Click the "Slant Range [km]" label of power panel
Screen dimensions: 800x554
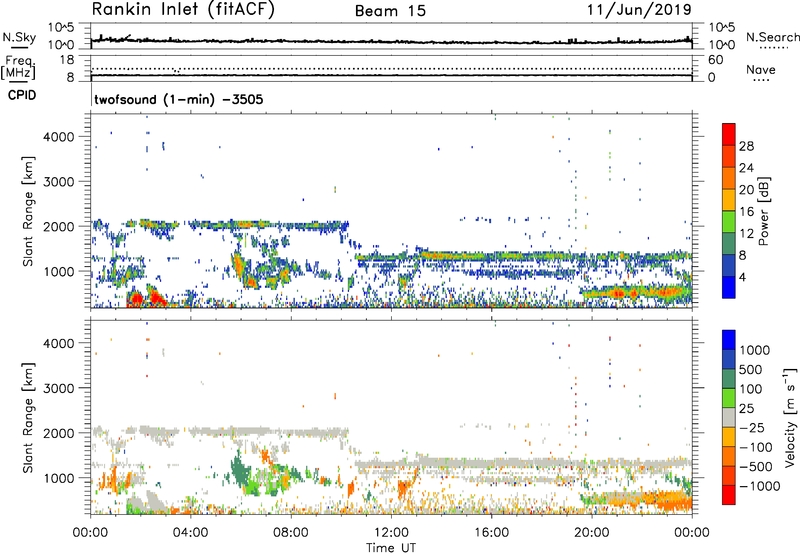point(28,212)
